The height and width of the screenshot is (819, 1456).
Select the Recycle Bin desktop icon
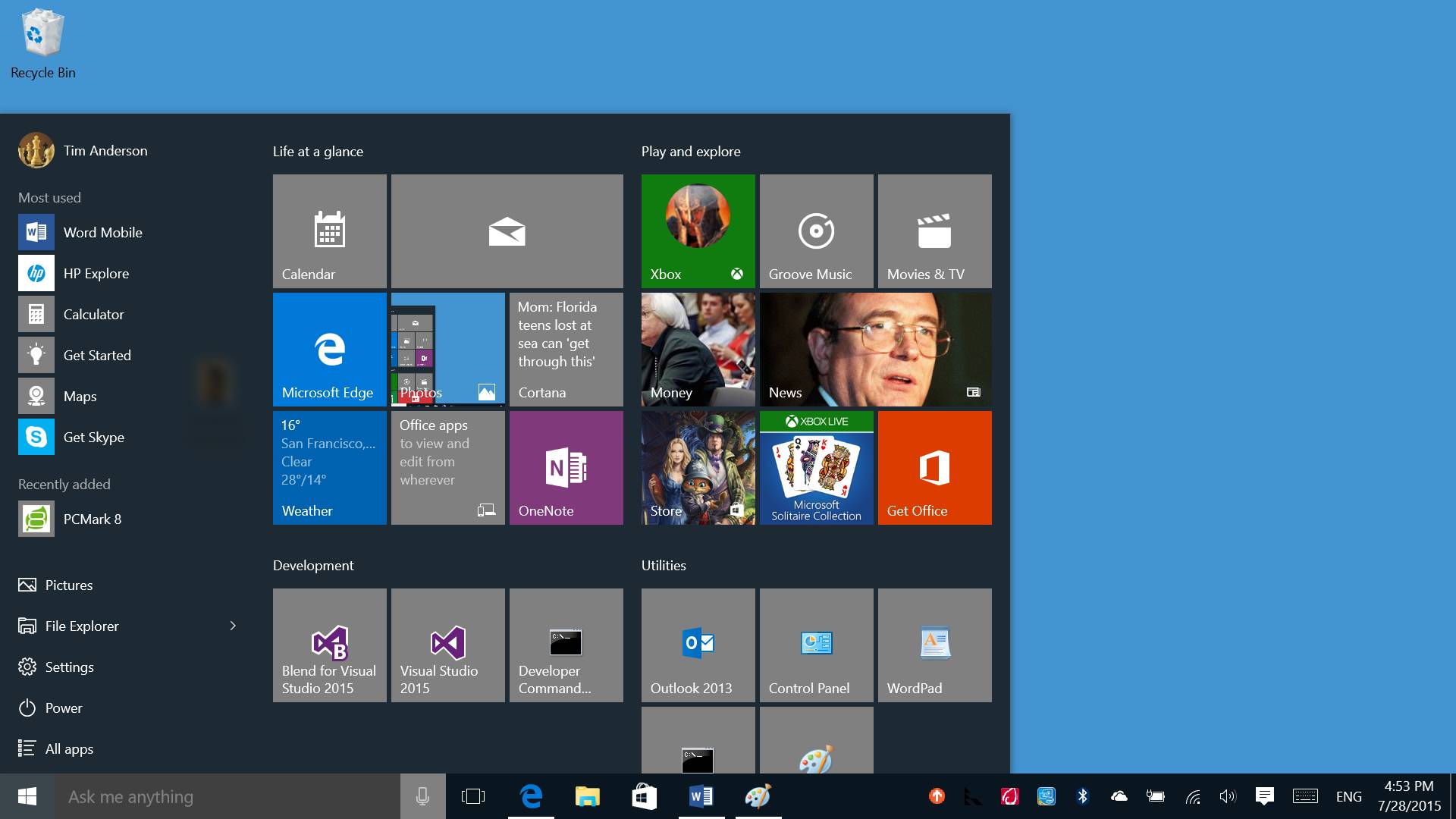pos(43,43)
